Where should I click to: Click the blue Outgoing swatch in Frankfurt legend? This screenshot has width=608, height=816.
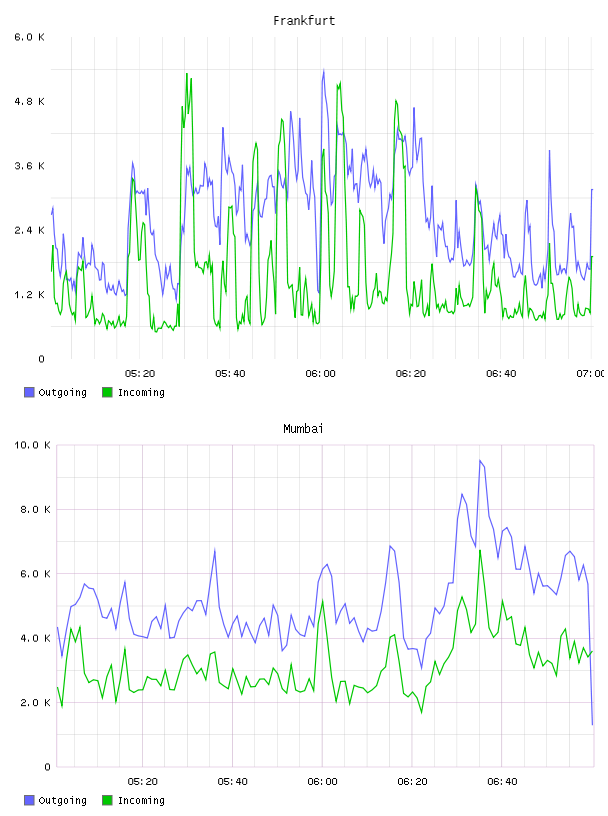pos(29,392)
